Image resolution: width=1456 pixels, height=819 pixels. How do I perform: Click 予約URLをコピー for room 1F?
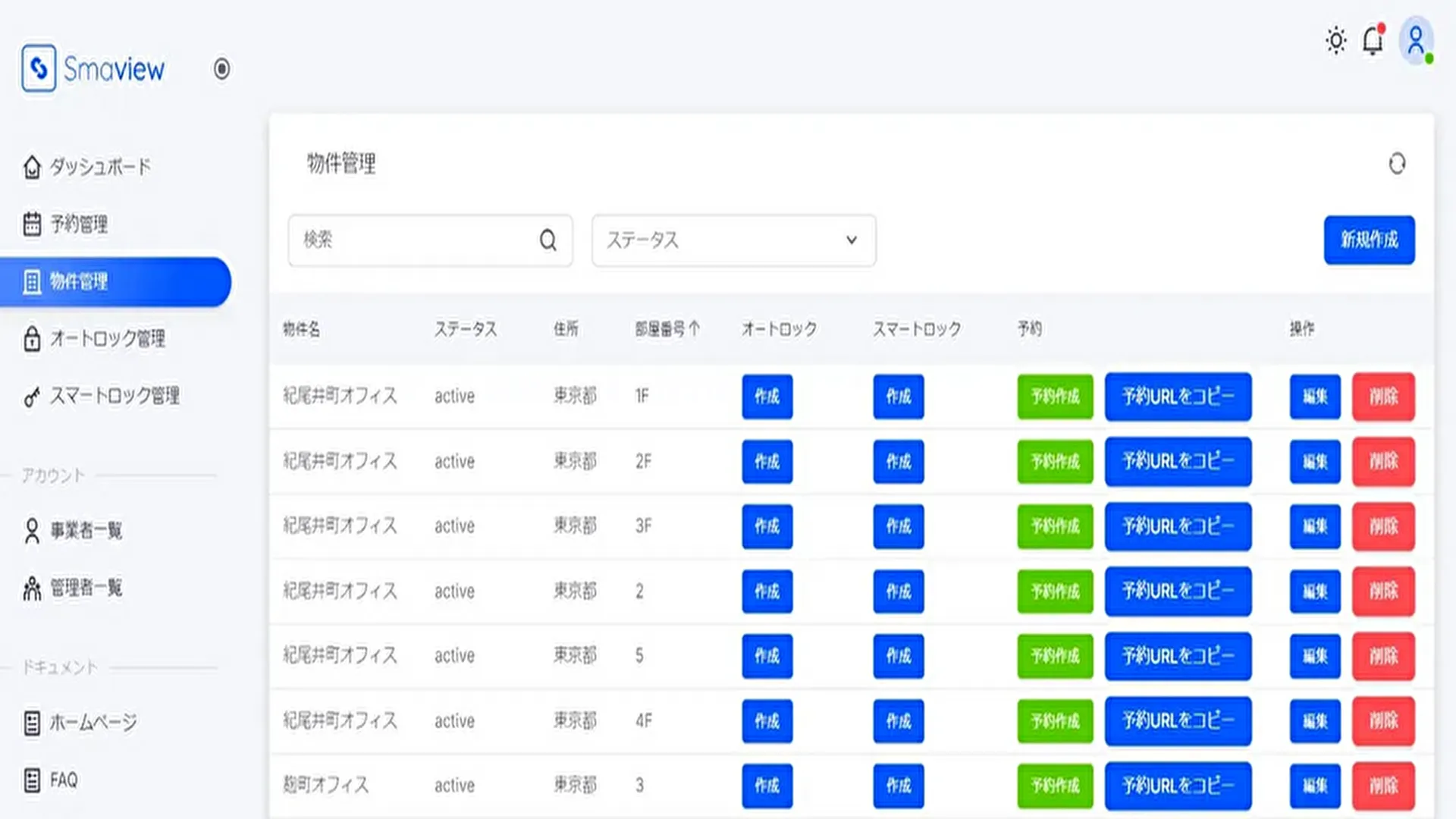tap(1178, 397)
